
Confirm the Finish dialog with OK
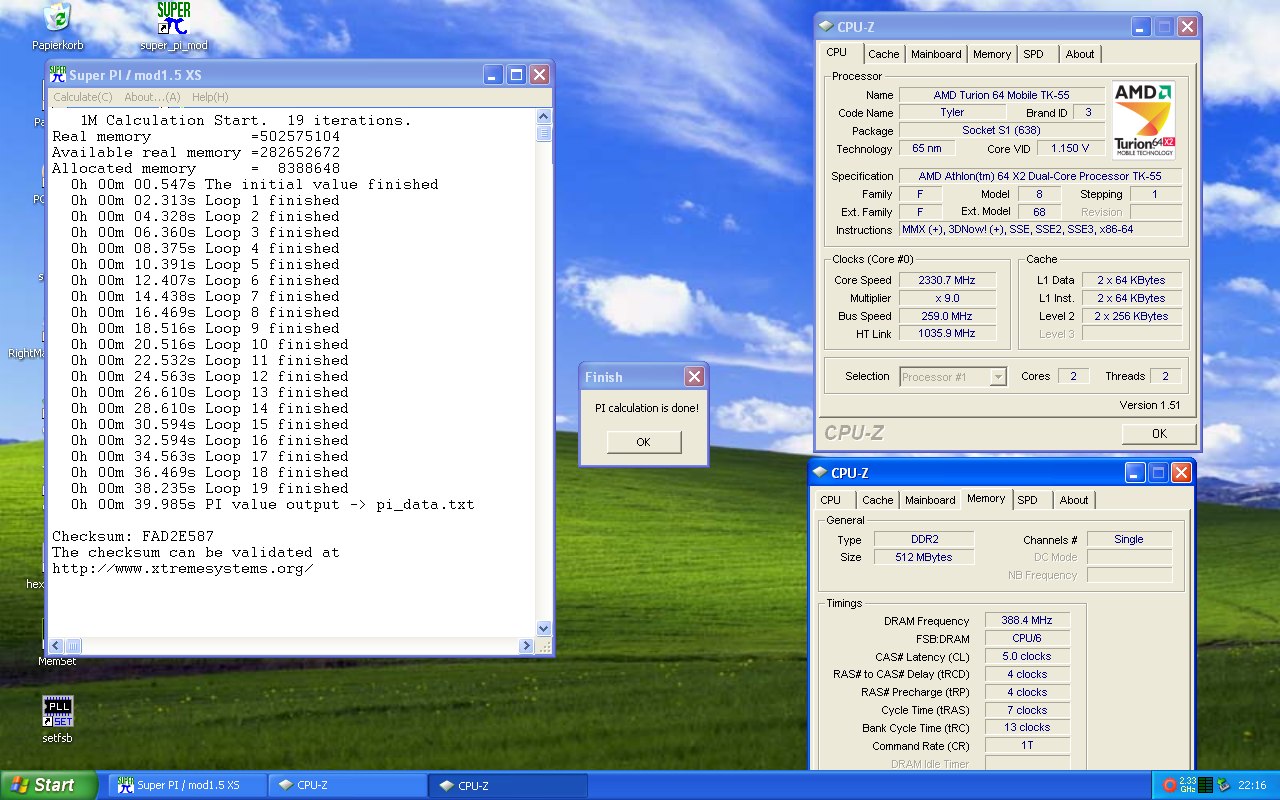pyautogui.click(x=643, y=442)
